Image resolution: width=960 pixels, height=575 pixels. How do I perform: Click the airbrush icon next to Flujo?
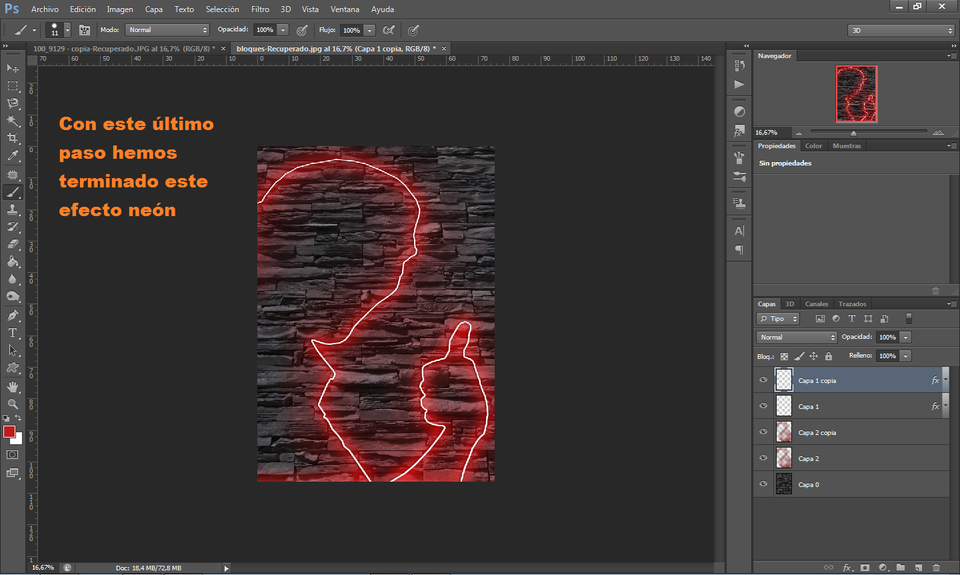click(x=389, y=30)
